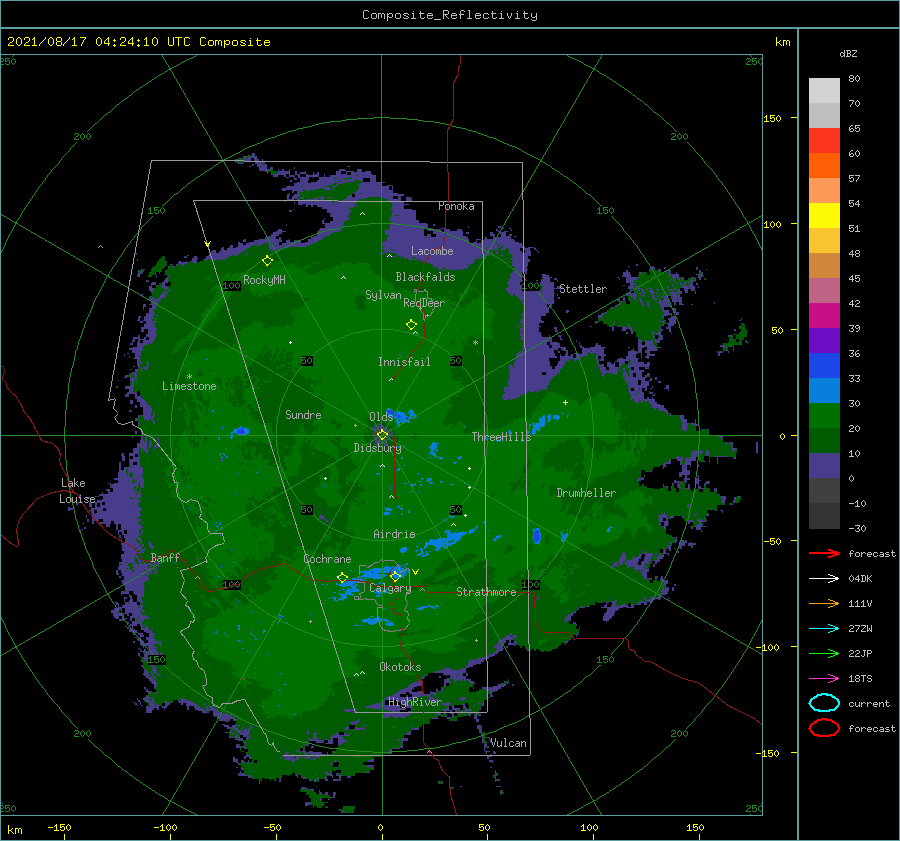Image resolution: width=900 pixels, height=841 pixels.
Task: Select the Didsbury label
Action: point(377,448)
